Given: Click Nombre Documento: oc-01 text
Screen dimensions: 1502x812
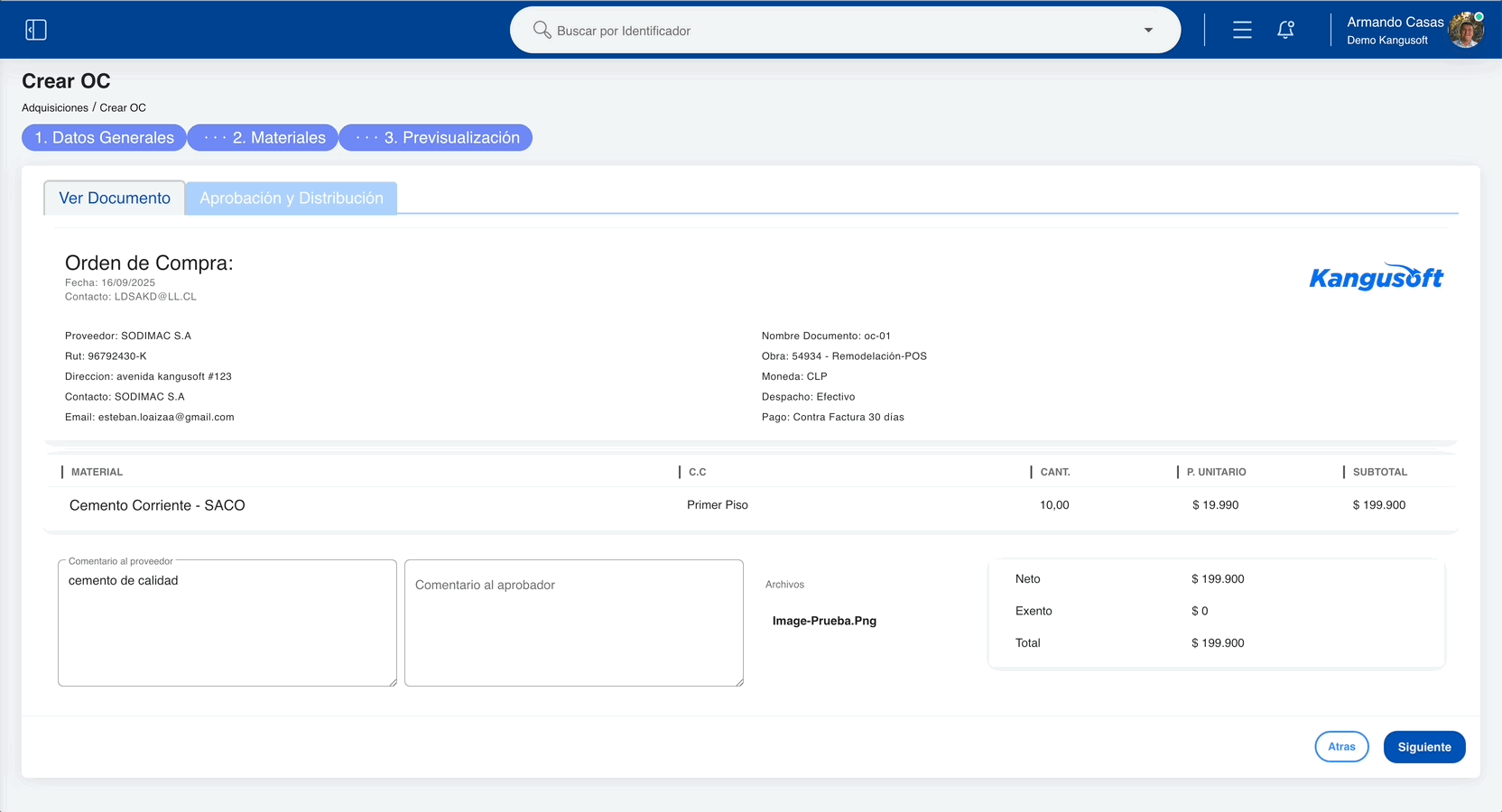Looking at the screenshot, I should click(x=826, y=336).
